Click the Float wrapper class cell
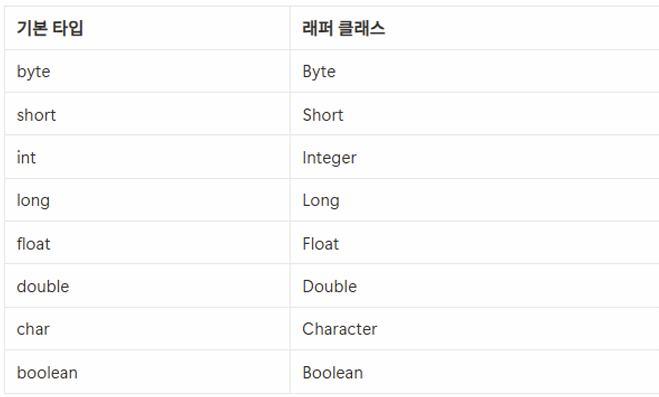This screenshot has width=659, height=397. 474,243
